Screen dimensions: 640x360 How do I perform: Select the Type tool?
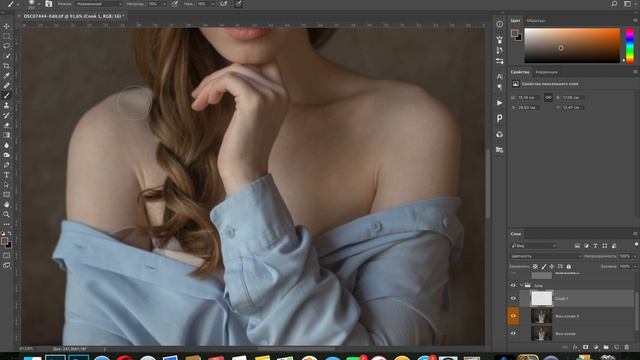point(7,175)
